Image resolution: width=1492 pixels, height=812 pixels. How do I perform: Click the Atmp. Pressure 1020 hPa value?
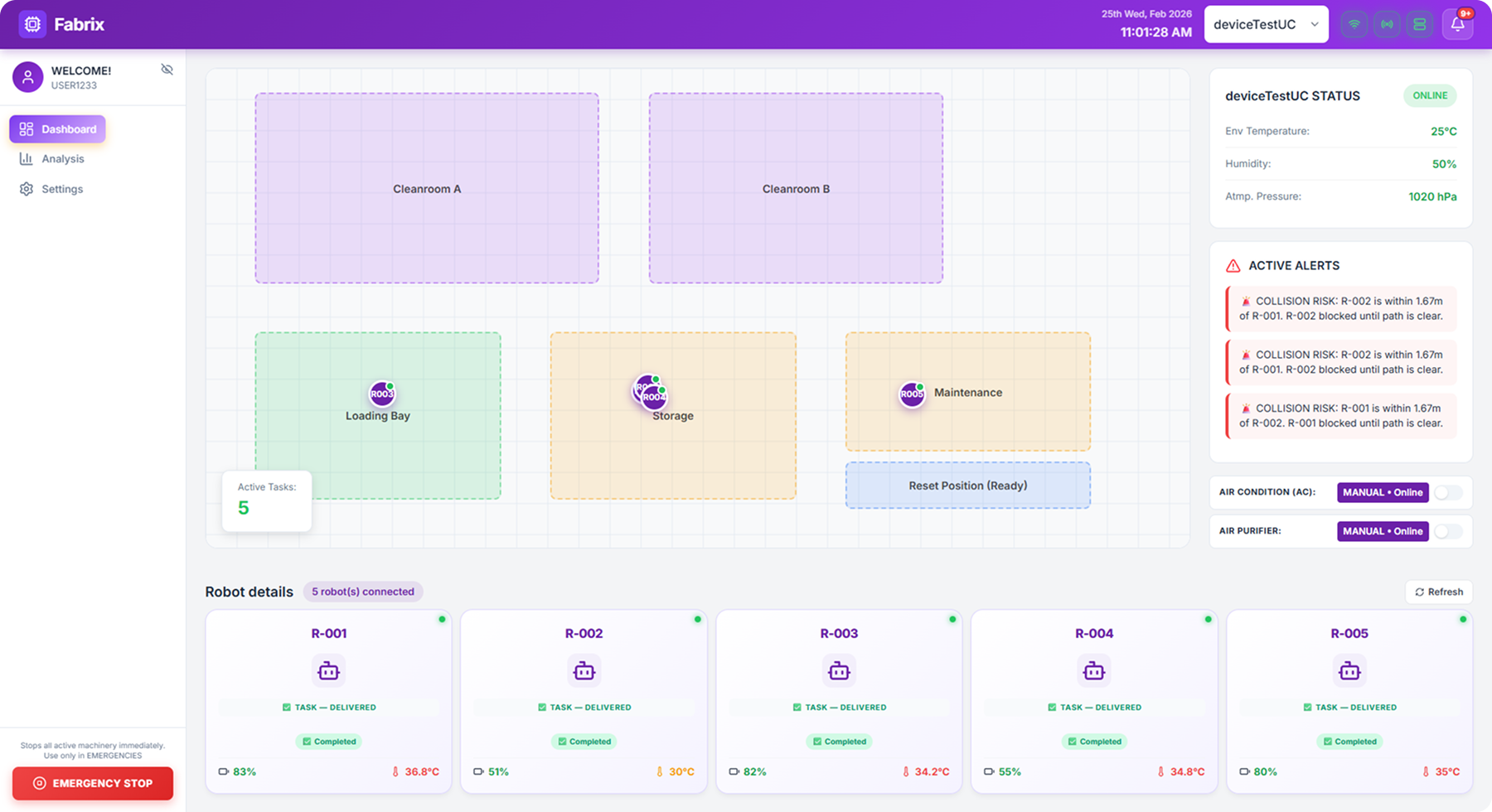(1432, 196)
